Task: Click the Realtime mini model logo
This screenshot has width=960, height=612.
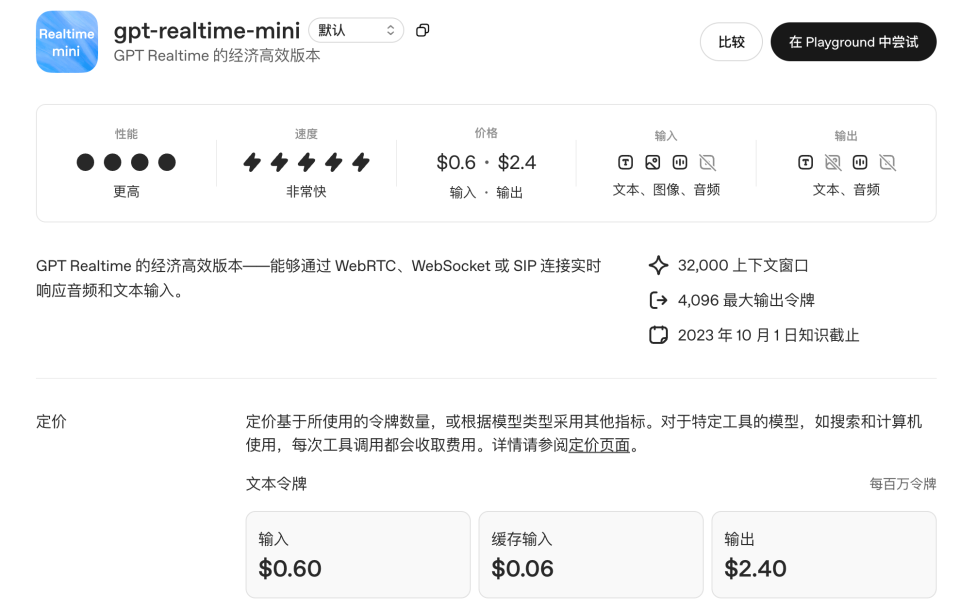Action: point(67,42)
